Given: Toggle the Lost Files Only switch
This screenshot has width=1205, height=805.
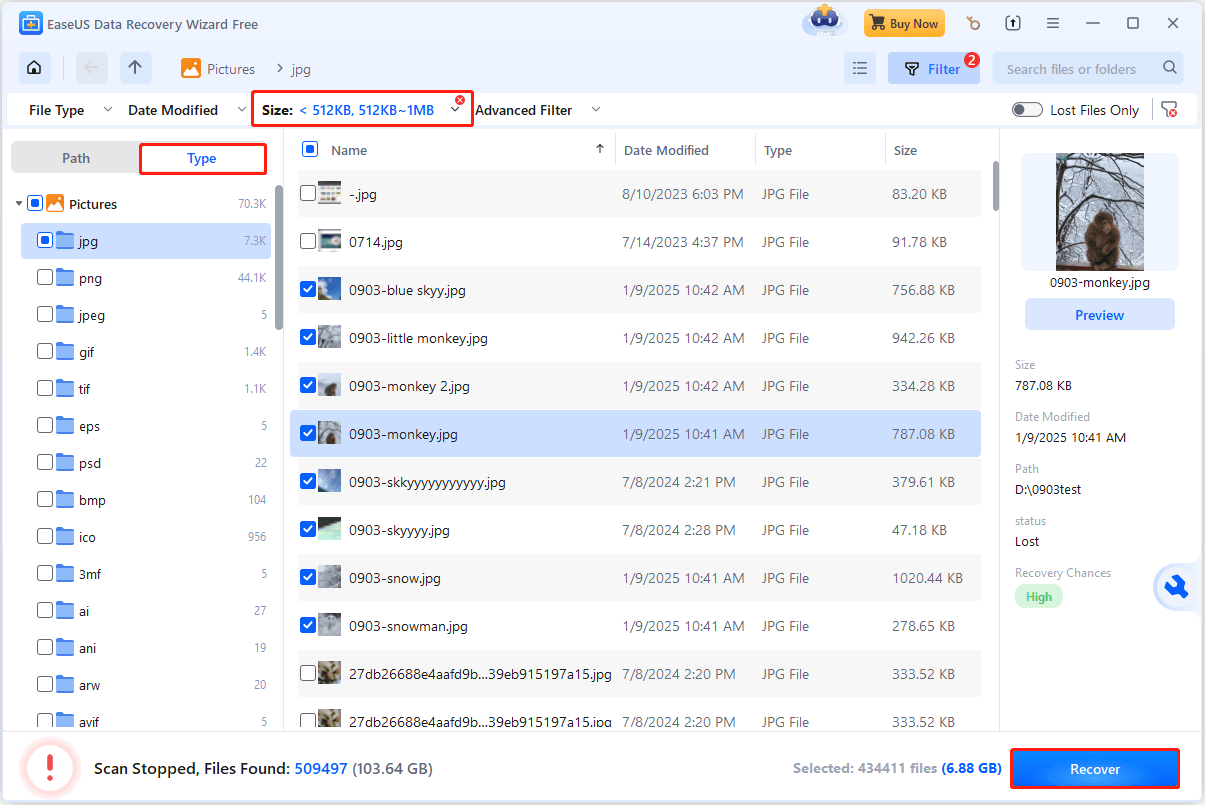Looking at the screenshot, I should (1027, 110).
